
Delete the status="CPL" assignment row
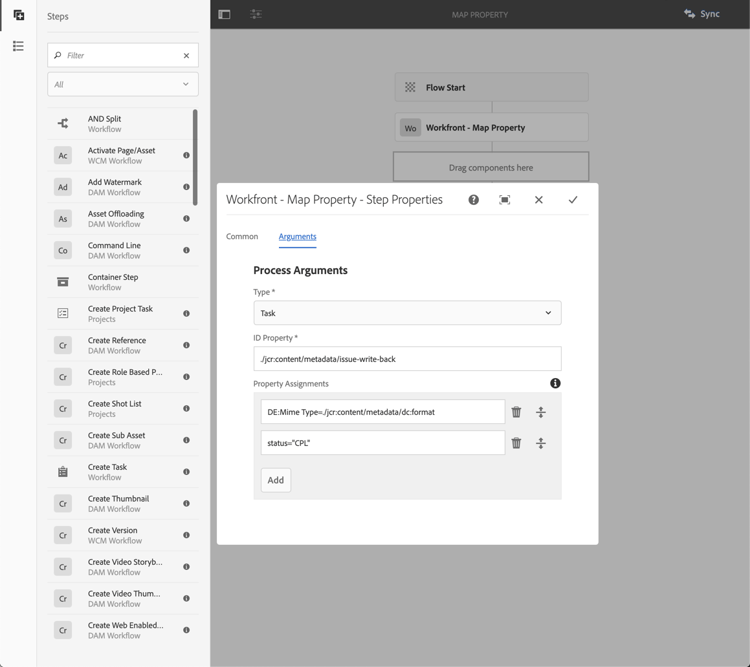[x=517, y=443]
